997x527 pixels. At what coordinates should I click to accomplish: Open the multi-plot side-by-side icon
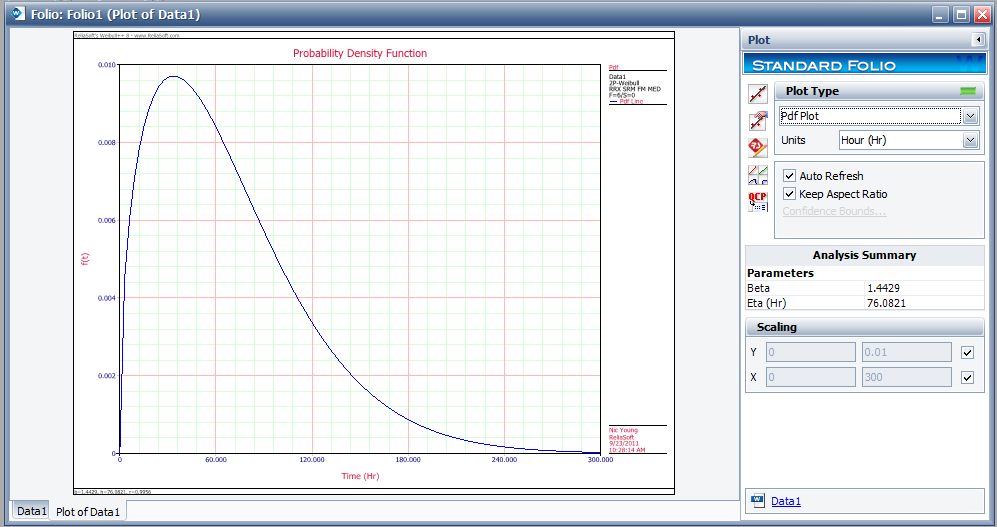pos(758,174)
